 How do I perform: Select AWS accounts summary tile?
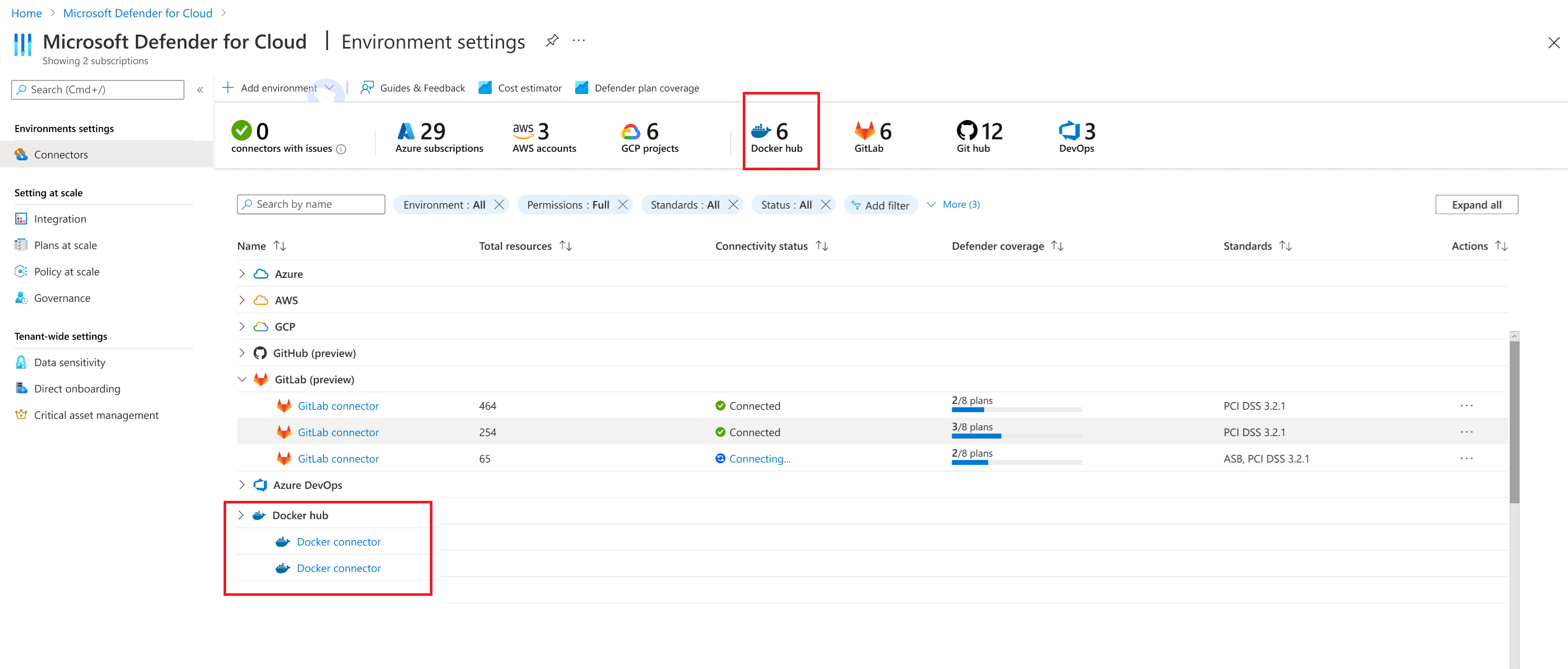point(544,137)
